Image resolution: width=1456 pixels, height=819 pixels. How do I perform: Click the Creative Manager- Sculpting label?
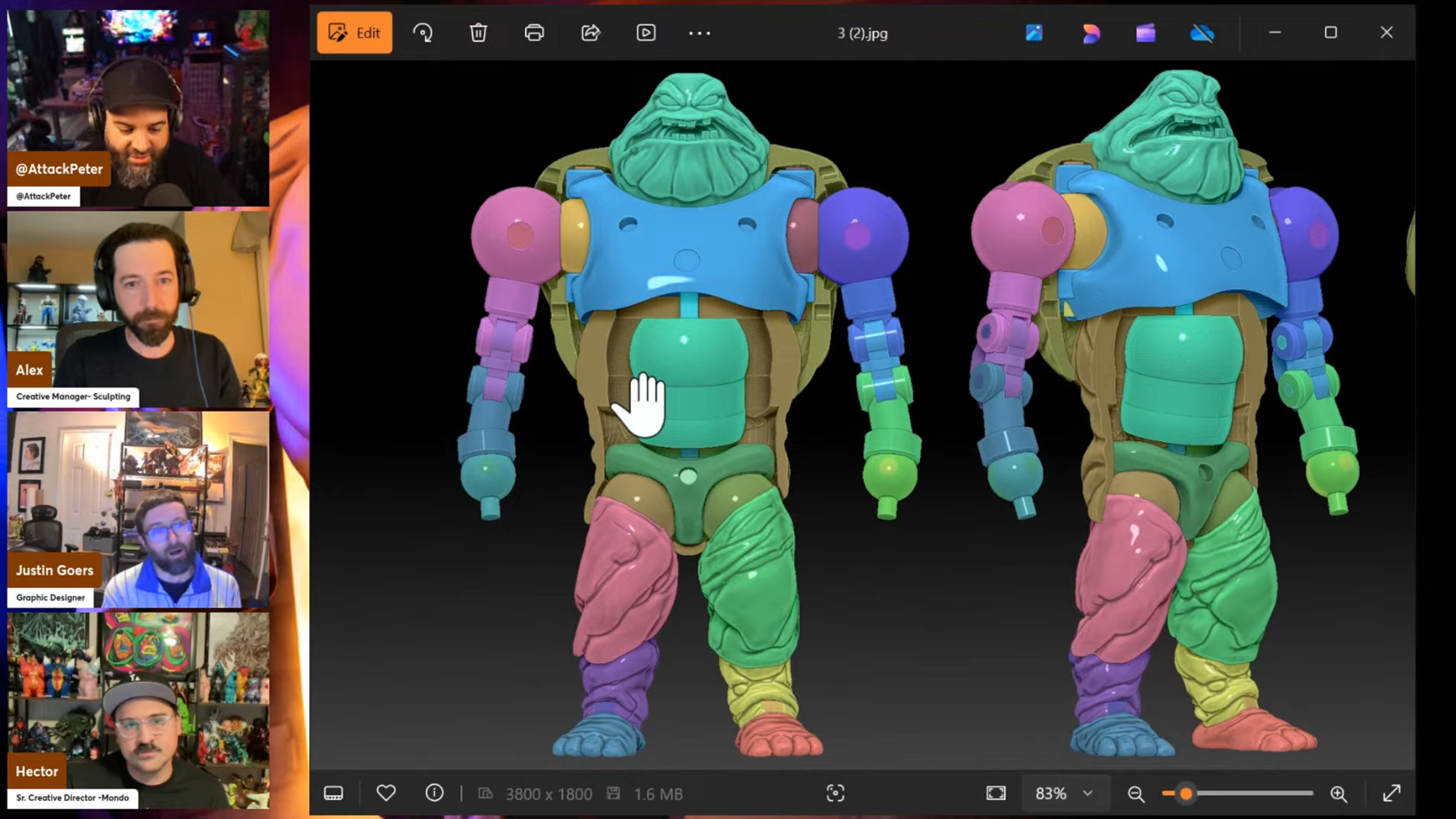73,397
